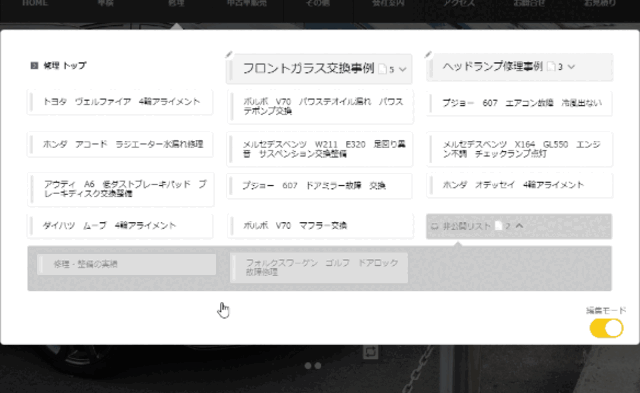Click the page count icon next to フロントガラス交換事例
The height and width of the screenshot is (393, 640).
382,69
